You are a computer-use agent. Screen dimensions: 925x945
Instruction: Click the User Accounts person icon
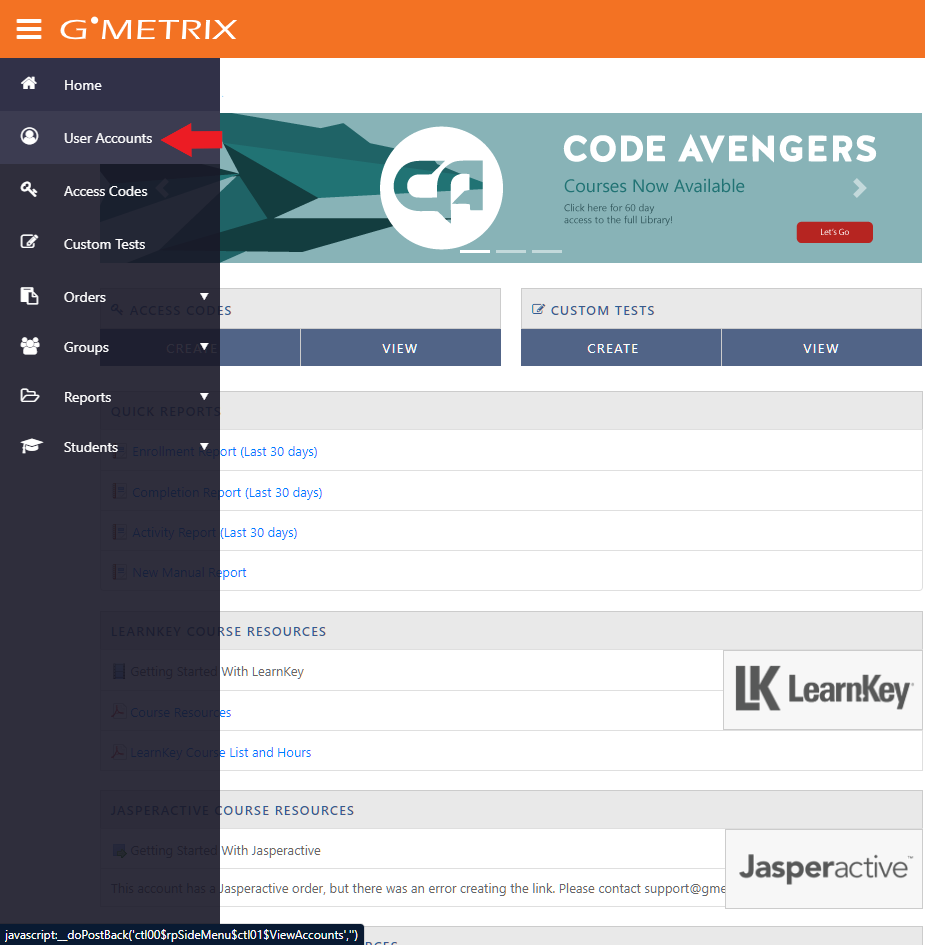click(x=29, y=136)
